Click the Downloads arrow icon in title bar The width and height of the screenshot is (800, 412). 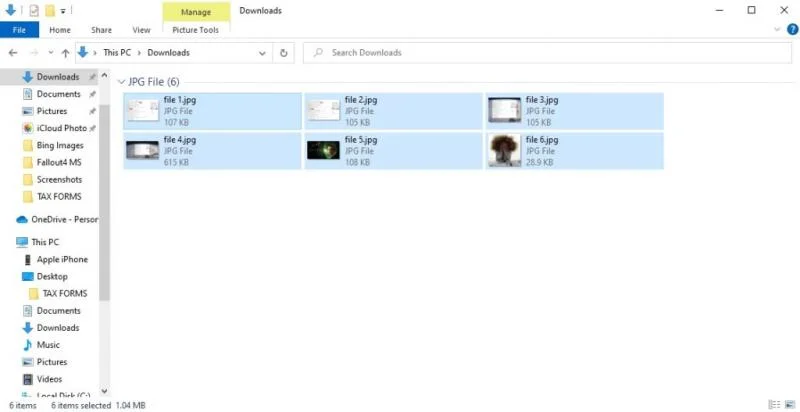pos(10,10)
